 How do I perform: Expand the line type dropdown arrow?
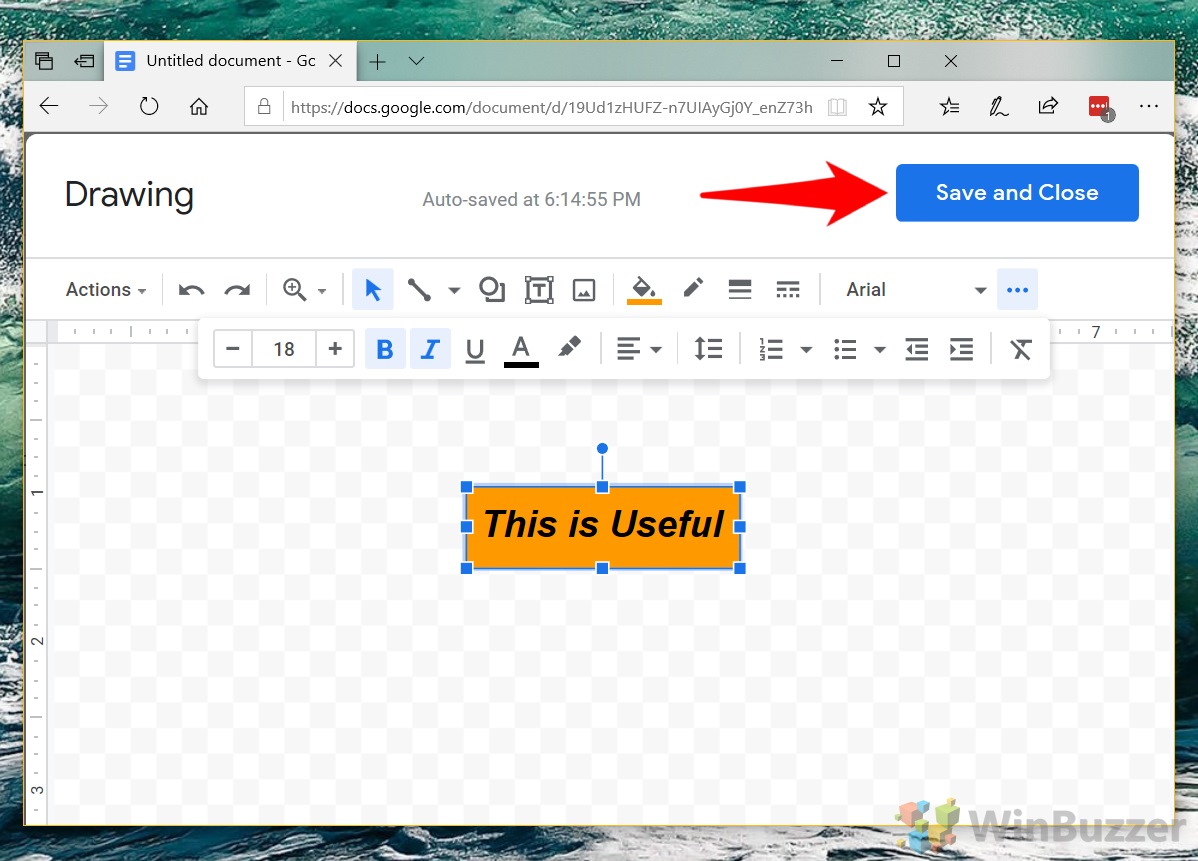tap(454, 290)
